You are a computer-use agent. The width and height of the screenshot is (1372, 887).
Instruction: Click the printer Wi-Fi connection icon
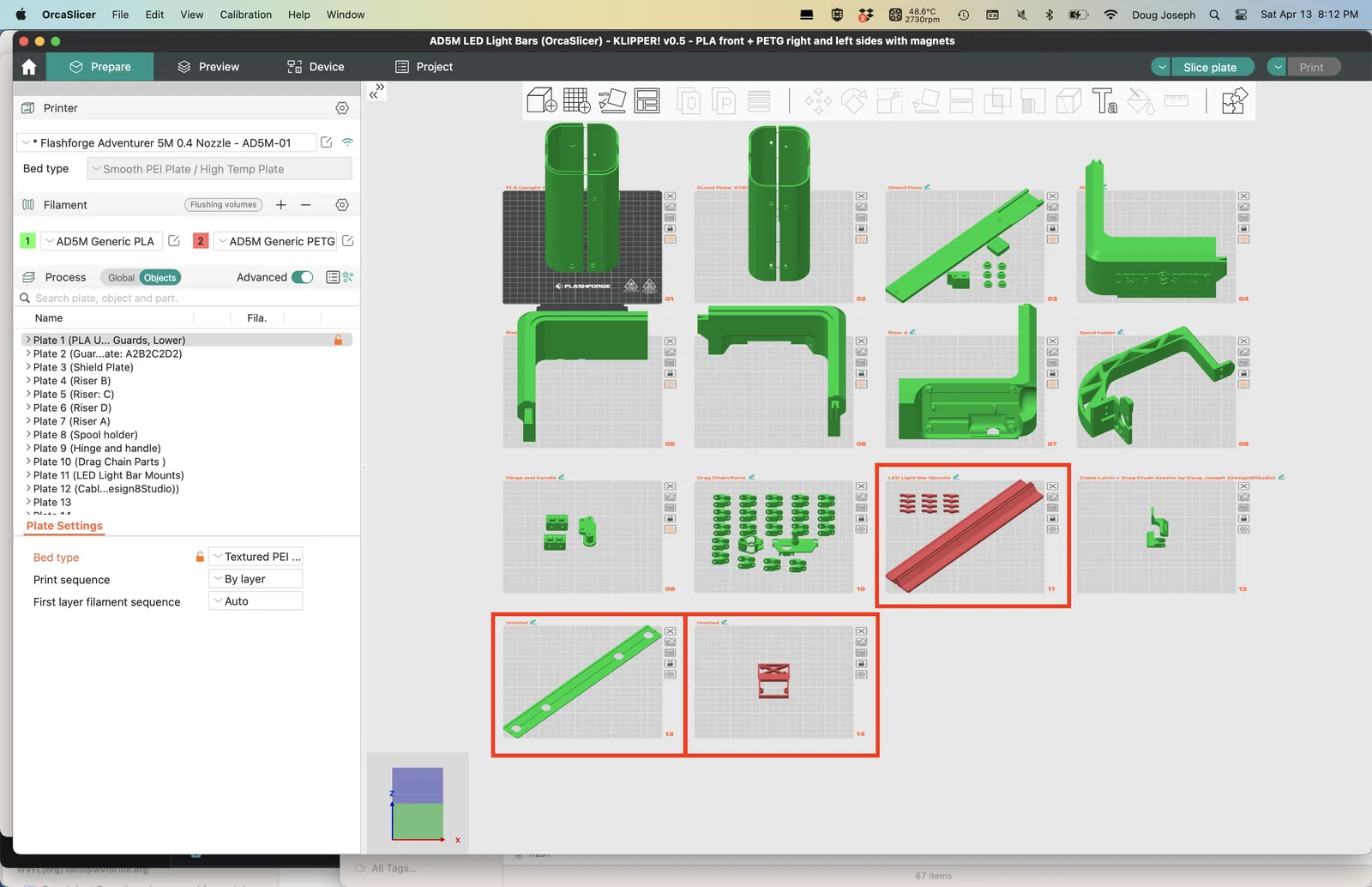click(x=347, y=142)
